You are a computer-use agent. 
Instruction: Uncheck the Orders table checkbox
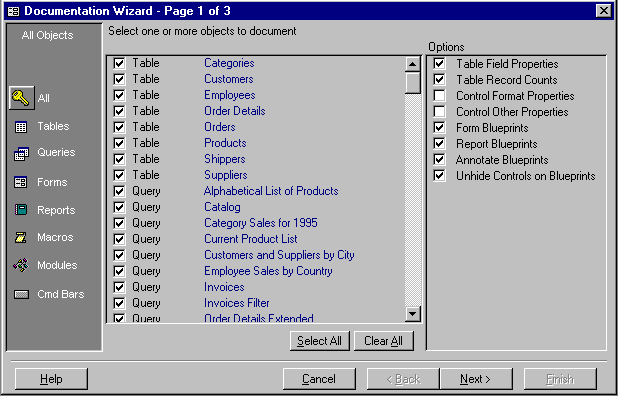[119, 127]
